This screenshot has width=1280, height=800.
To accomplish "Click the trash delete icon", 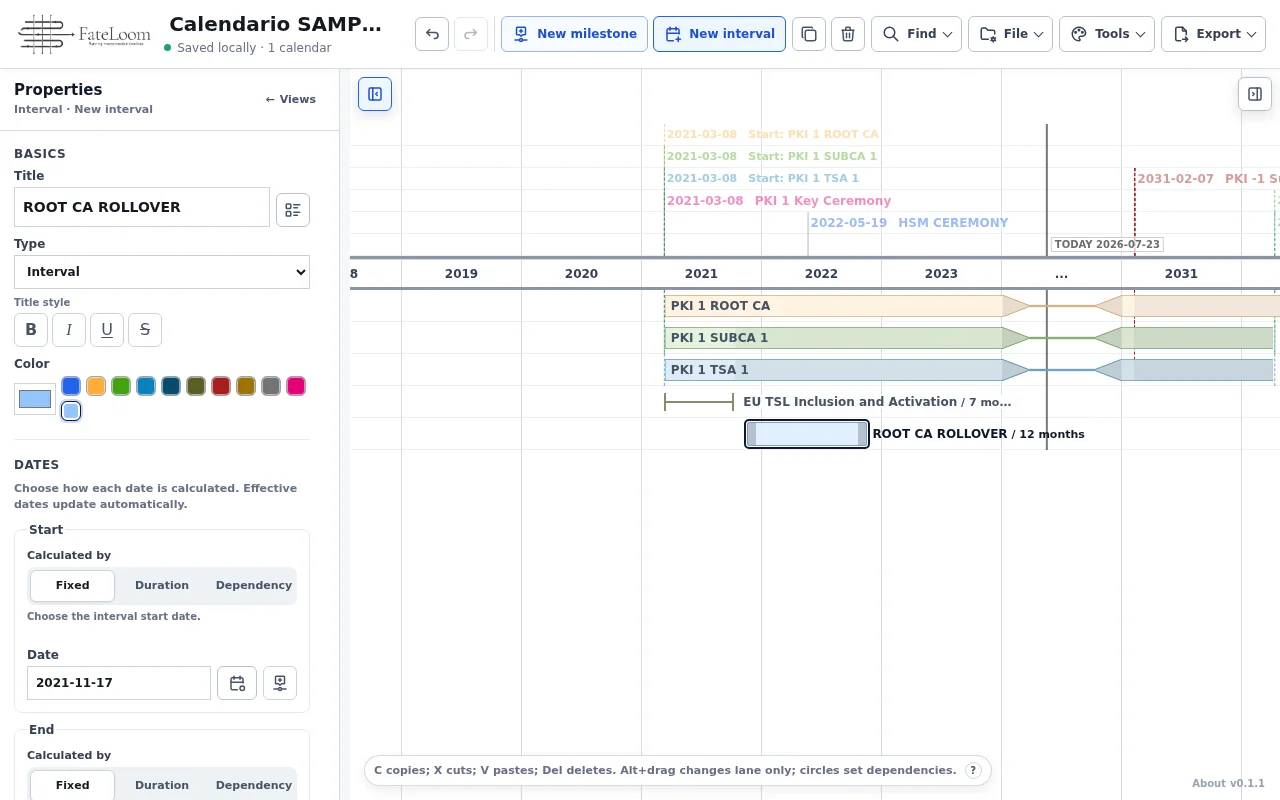I will tap(848, 34).
